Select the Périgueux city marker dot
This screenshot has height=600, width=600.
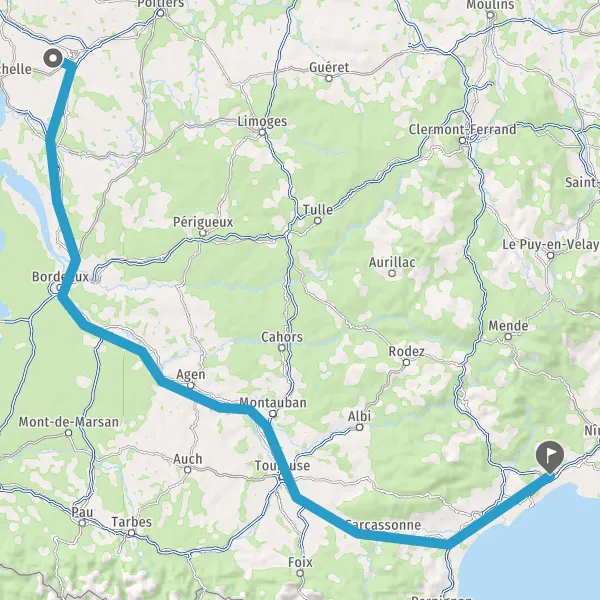(203, 233)
